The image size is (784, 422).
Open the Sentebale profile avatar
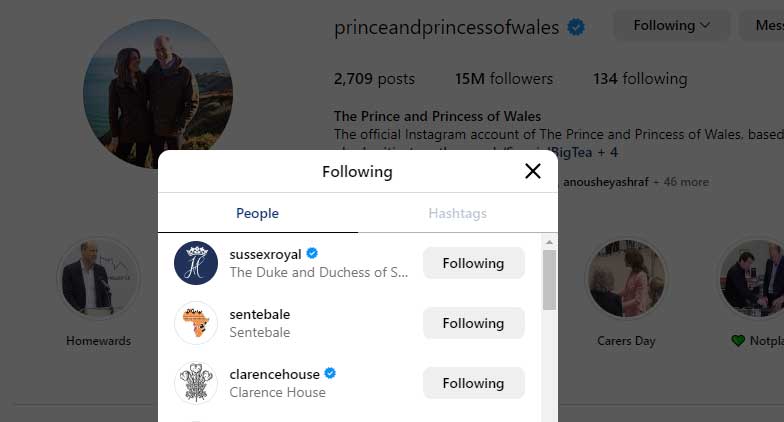point(196,323)
